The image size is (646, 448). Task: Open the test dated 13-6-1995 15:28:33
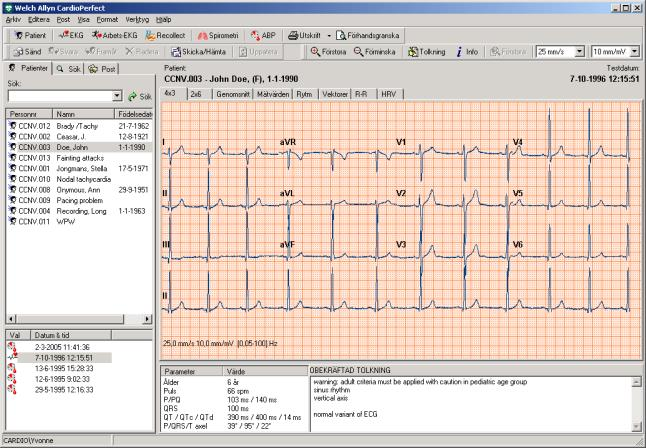(x=64, y=368)
